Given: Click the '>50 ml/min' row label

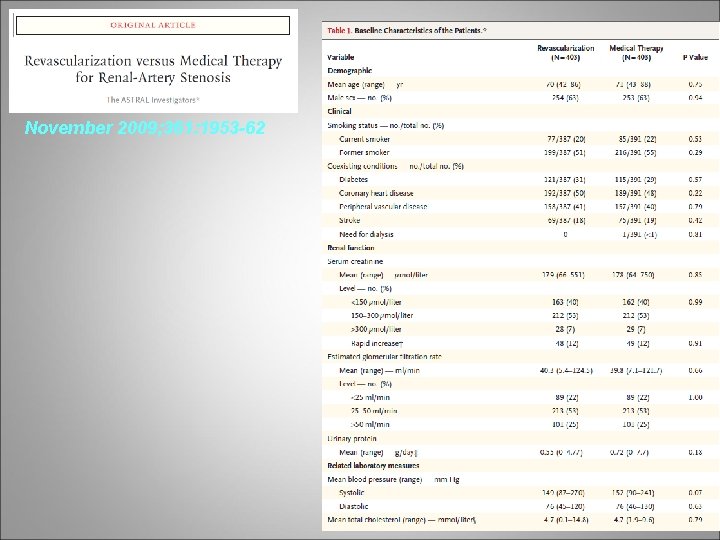Looking at the screenshot, I should [x=370, y=424].
